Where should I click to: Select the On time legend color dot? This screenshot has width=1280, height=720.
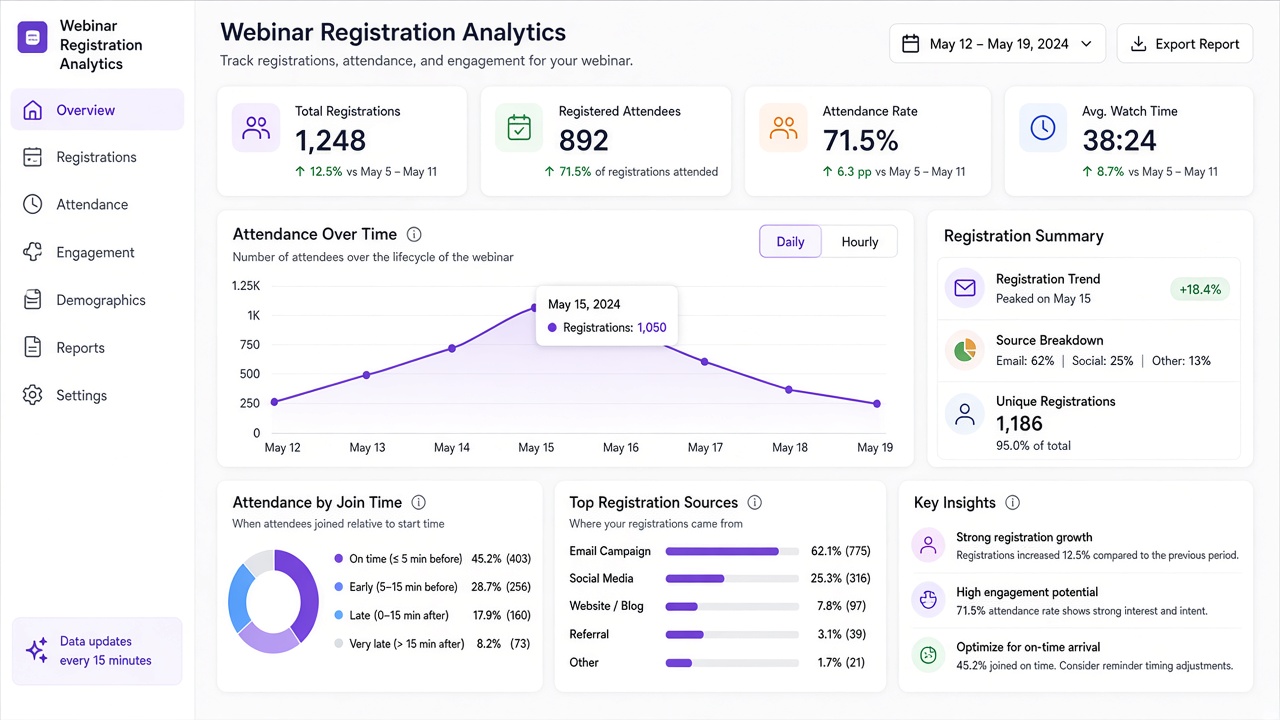coord(339,559)
